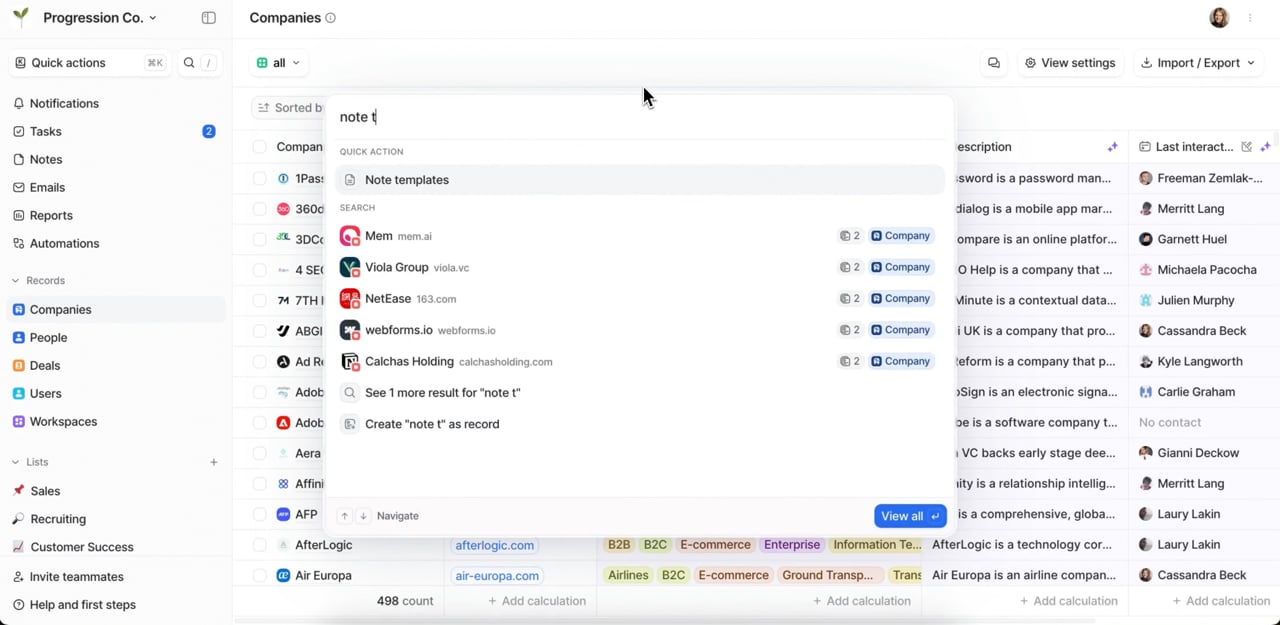Open the Import / Export dropdown
The height and width of the screenshot is (625, 1280).
coord(1197,63)
